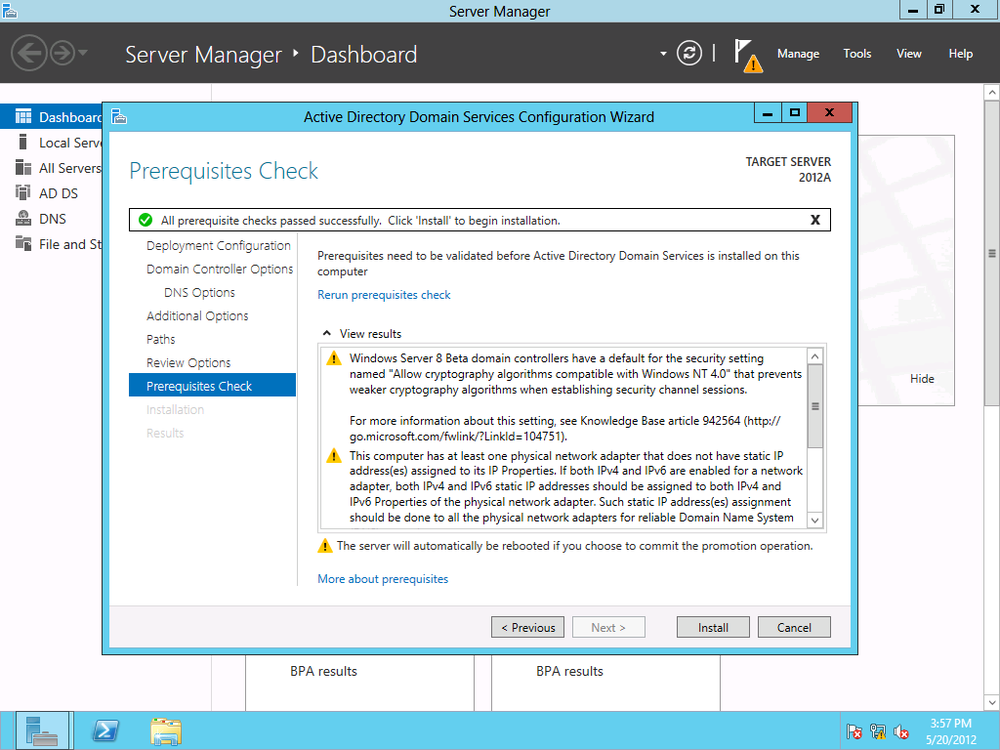This screenshot has width=1000, height=750.
Task: Open the View menu
Action: (909, 54)
